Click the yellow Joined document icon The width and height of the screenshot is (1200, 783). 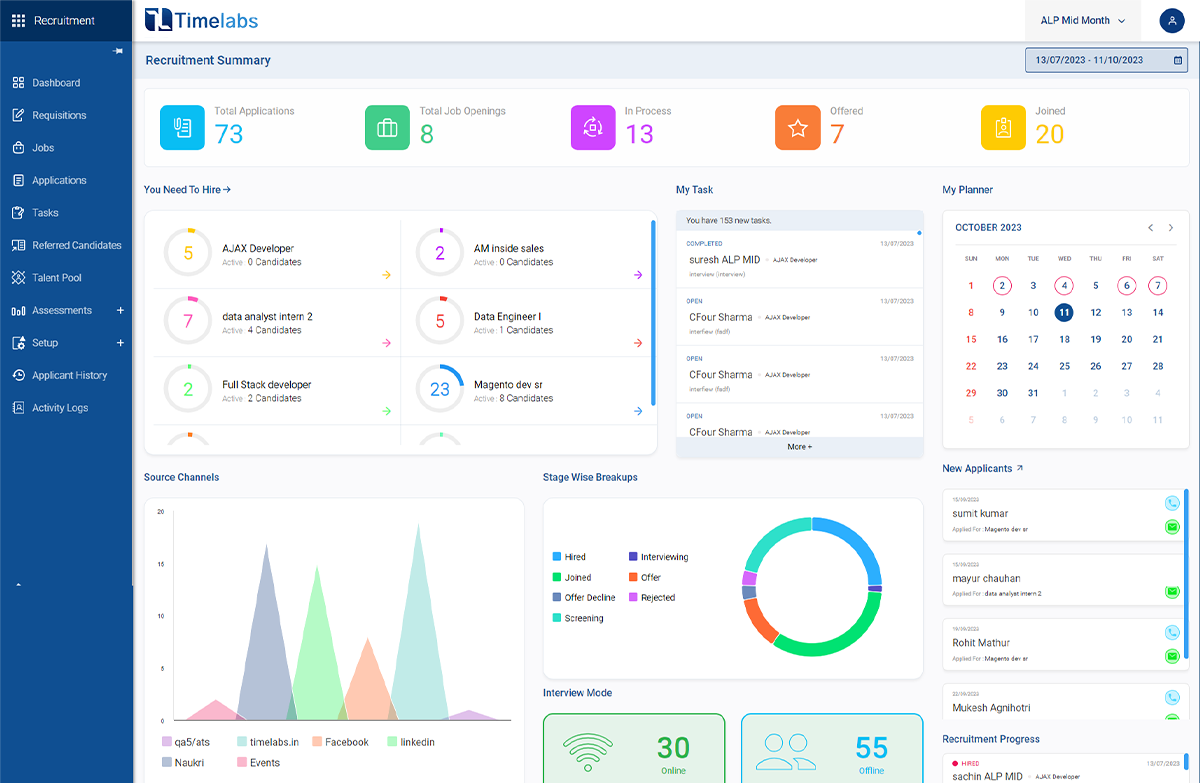1003,127
